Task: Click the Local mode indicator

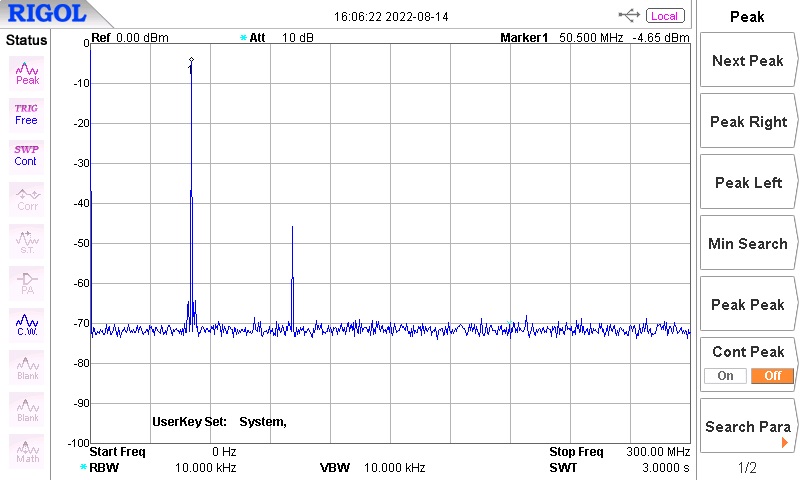Action: tap(664, 16)
